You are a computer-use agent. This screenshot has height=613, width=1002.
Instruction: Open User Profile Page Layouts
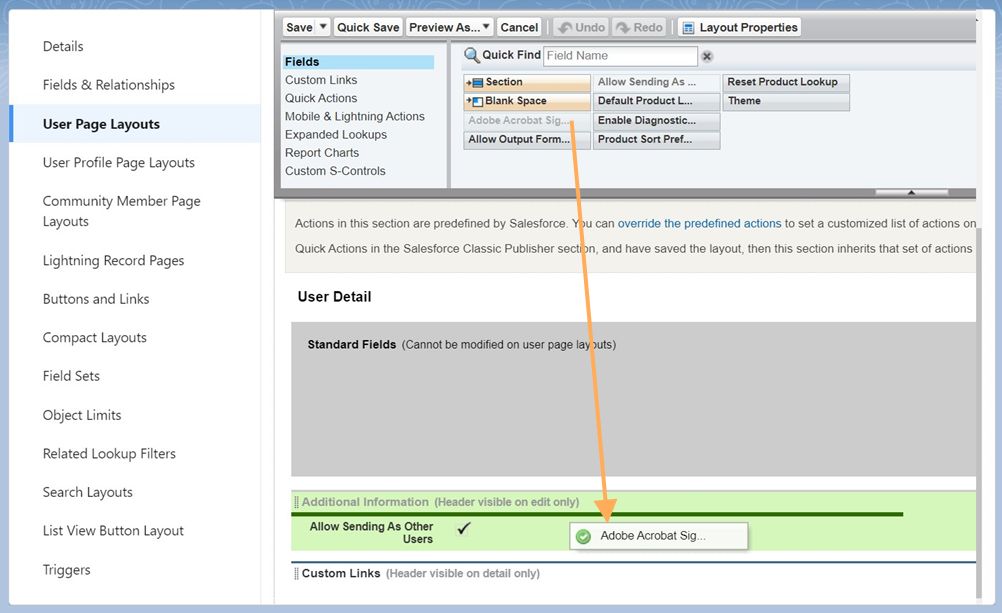point(118,163)
